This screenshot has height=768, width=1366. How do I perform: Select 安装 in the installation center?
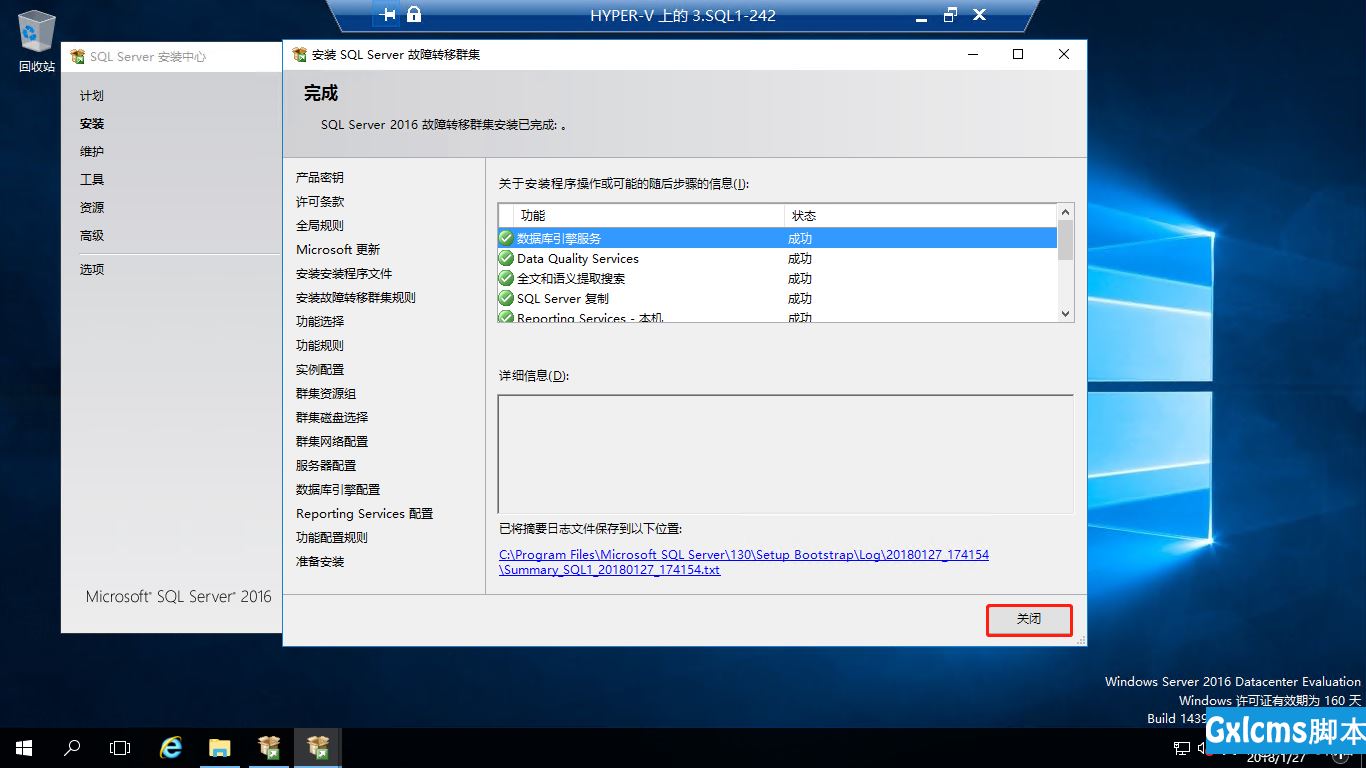(x=92, y=124)
